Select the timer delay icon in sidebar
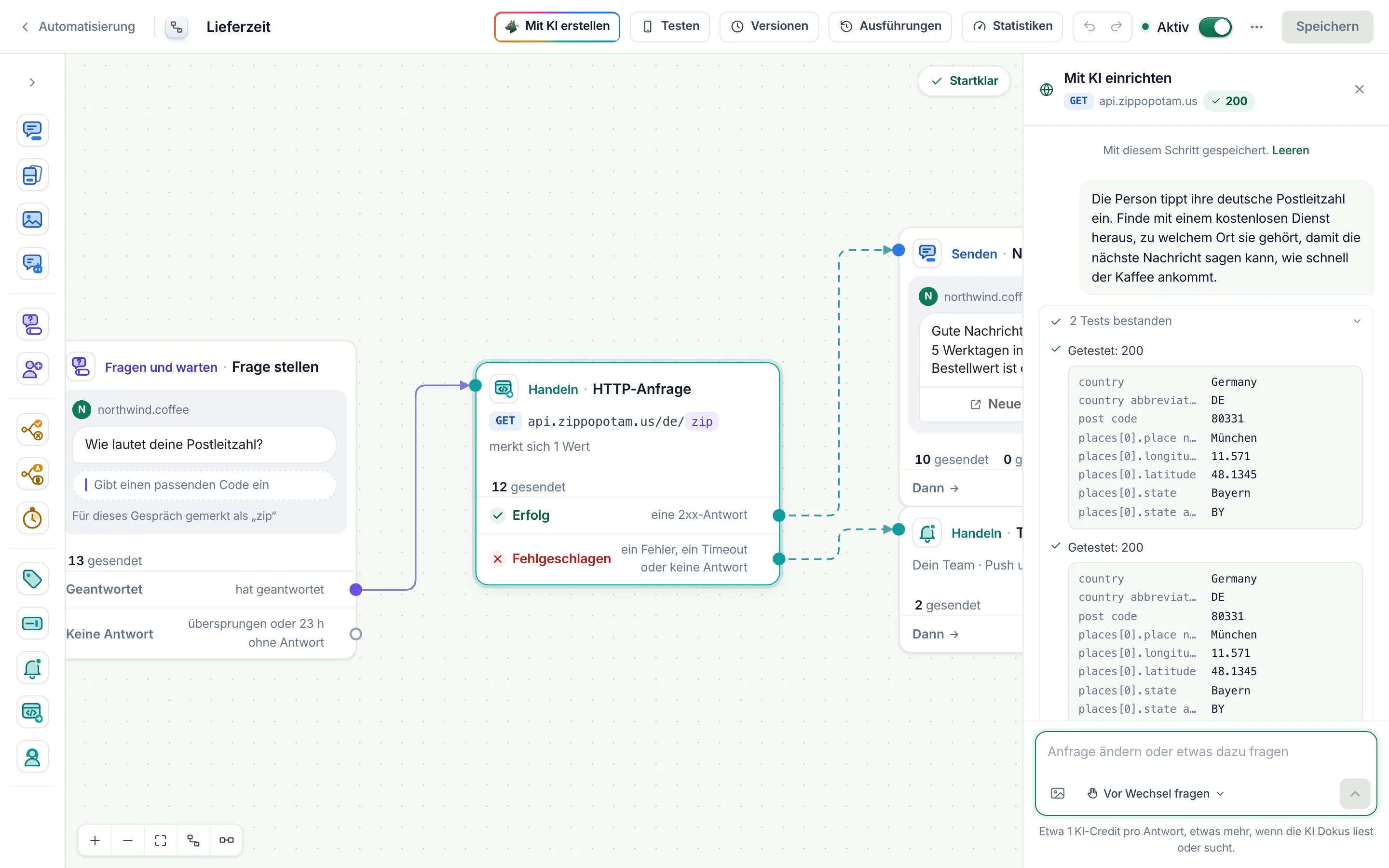The image size is (1389, 868). click(x=32, y=518)
